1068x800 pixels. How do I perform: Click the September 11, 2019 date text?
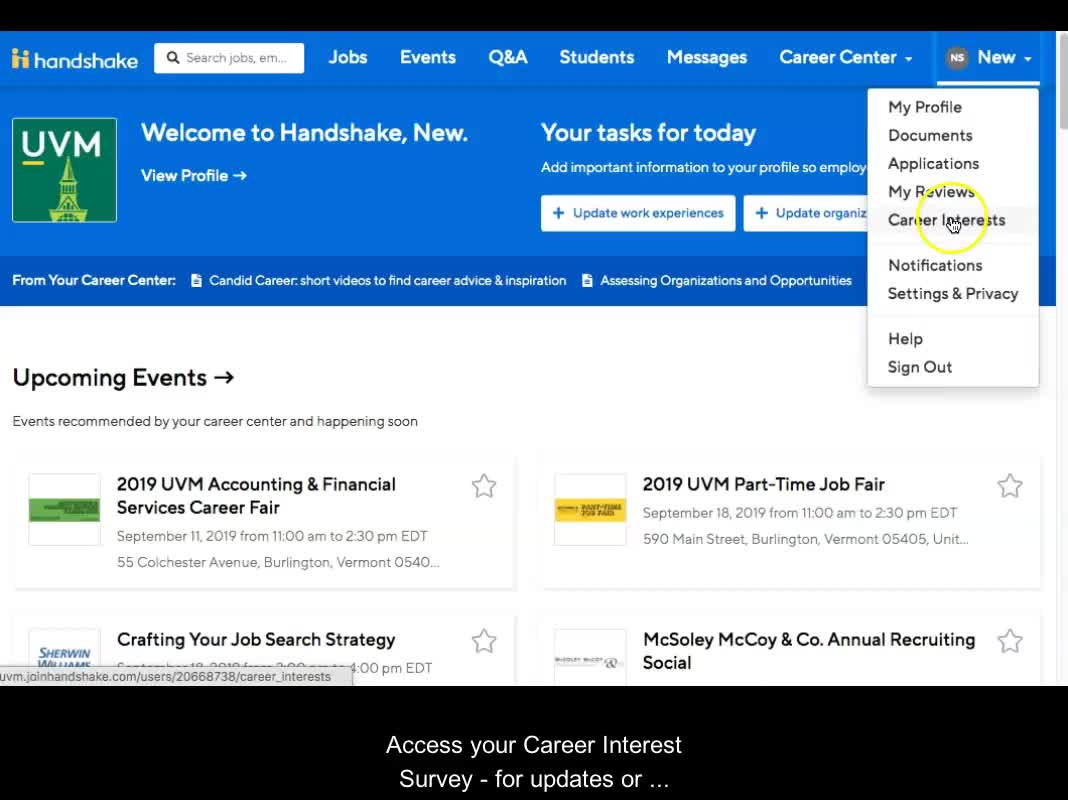point(272,537)
